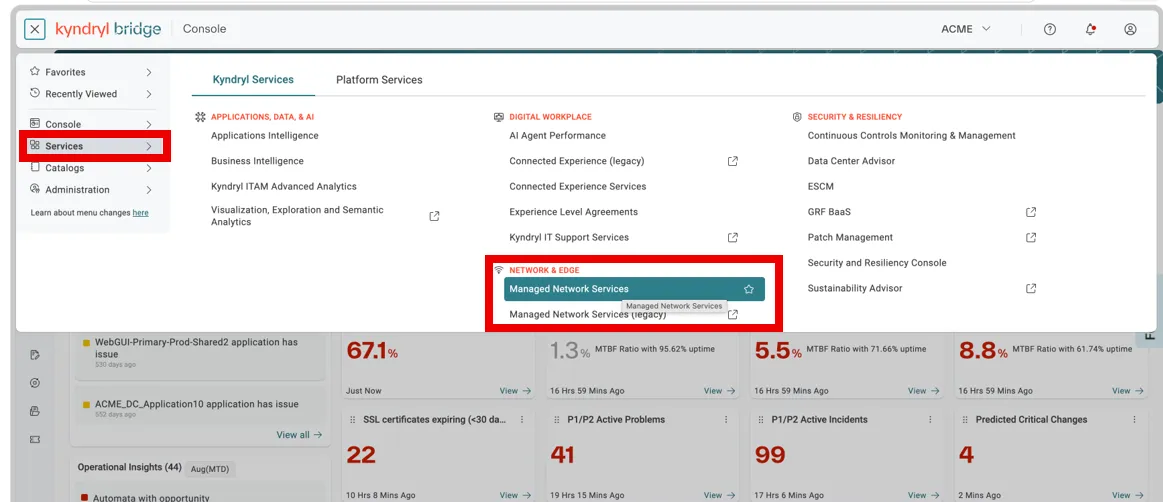Open options menu for SSL certificates expiring card
1163x502 pixels.
pos(523,420)
